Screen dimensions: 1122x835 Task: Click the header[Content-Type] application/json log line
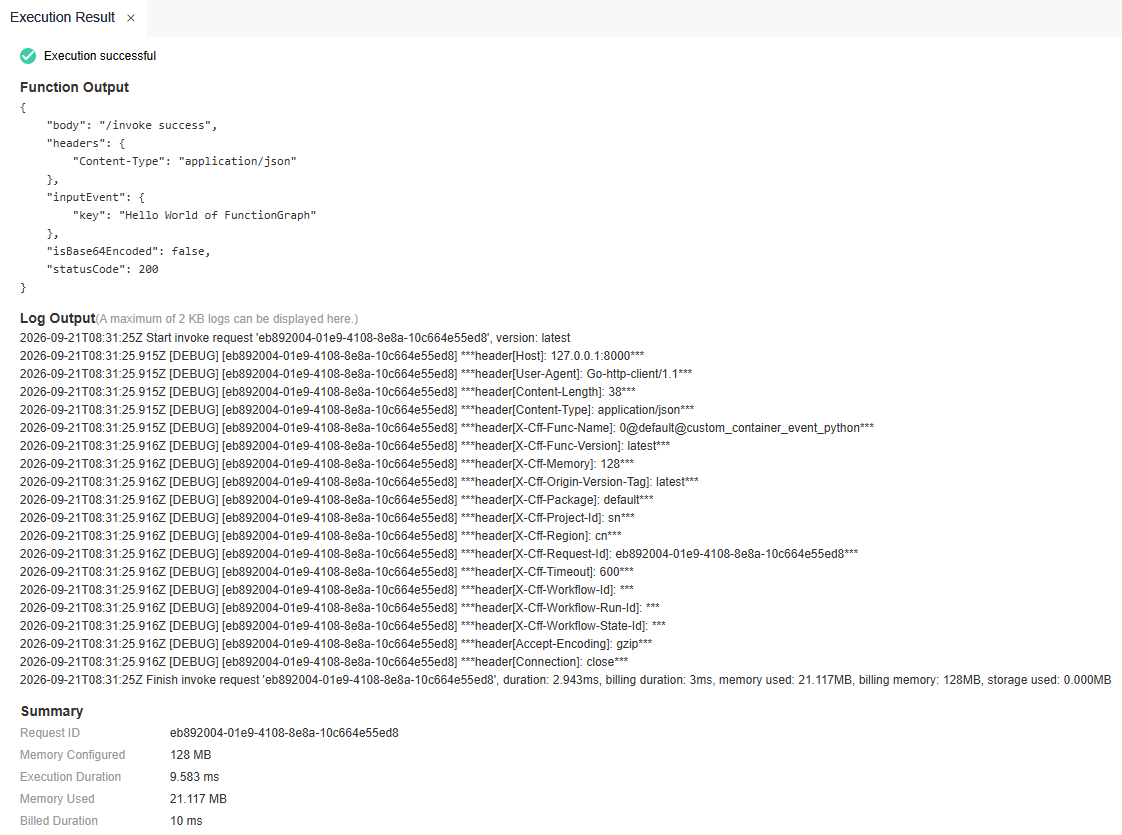click(x=357, y=409)
